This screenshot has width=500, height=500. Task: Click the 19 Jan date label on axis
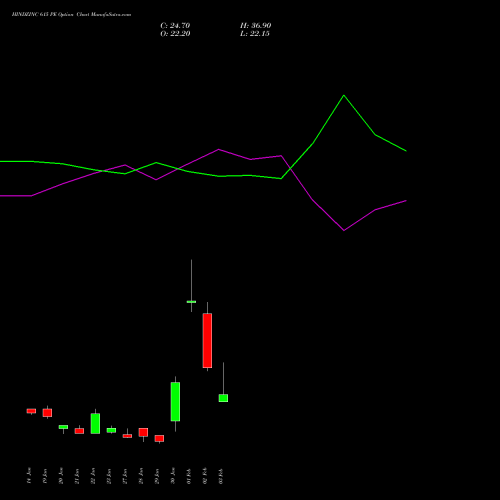pyautogui.click(x=45, y=476)
